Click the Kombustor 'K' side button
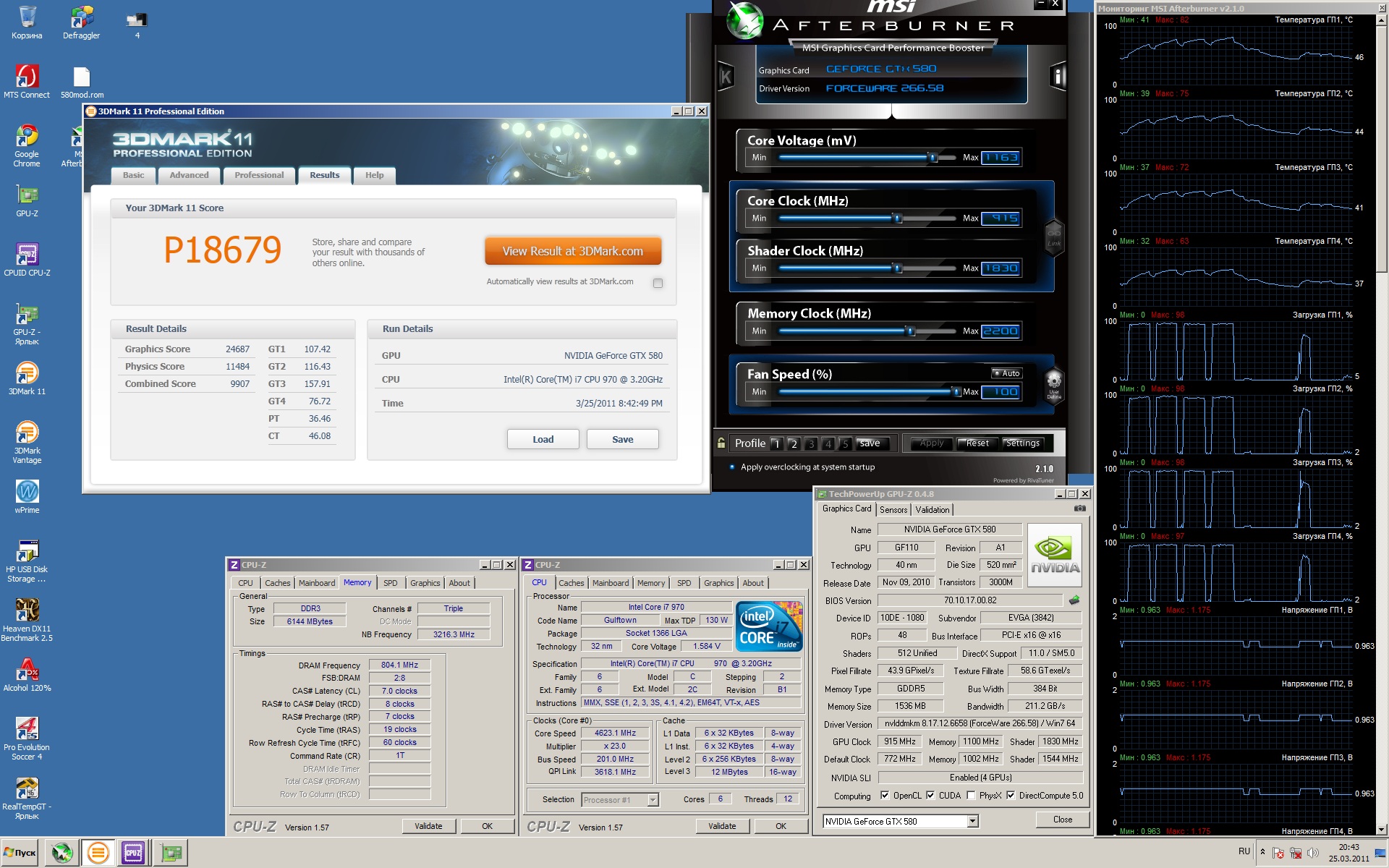The height and width of the screenshot is (868, 1389). [726, 76]
